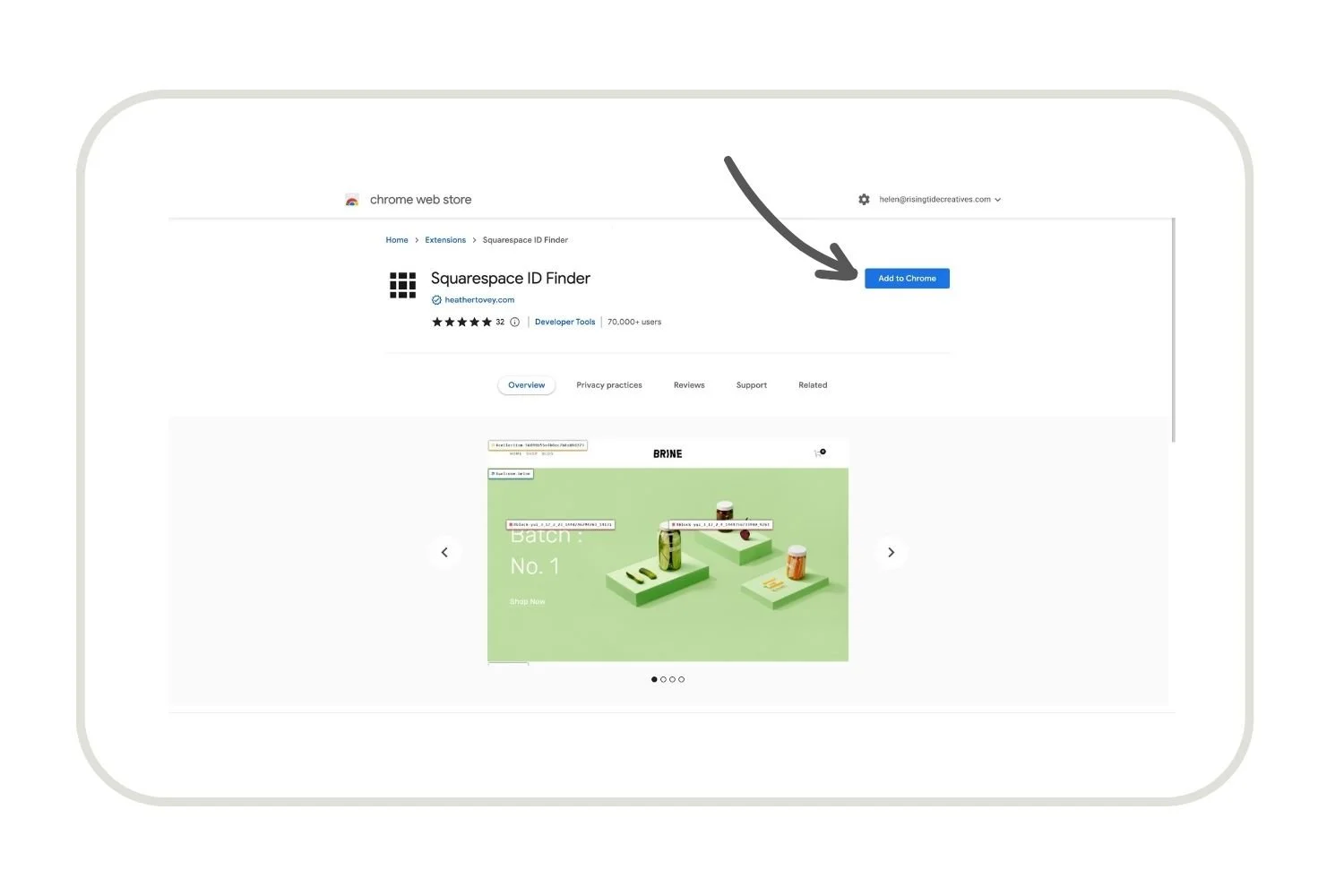Viewport: 1344px width, 896px height.
Task: Expand the helen@risingtidecreatives.com account dropdown
Action: pos(940,200)
